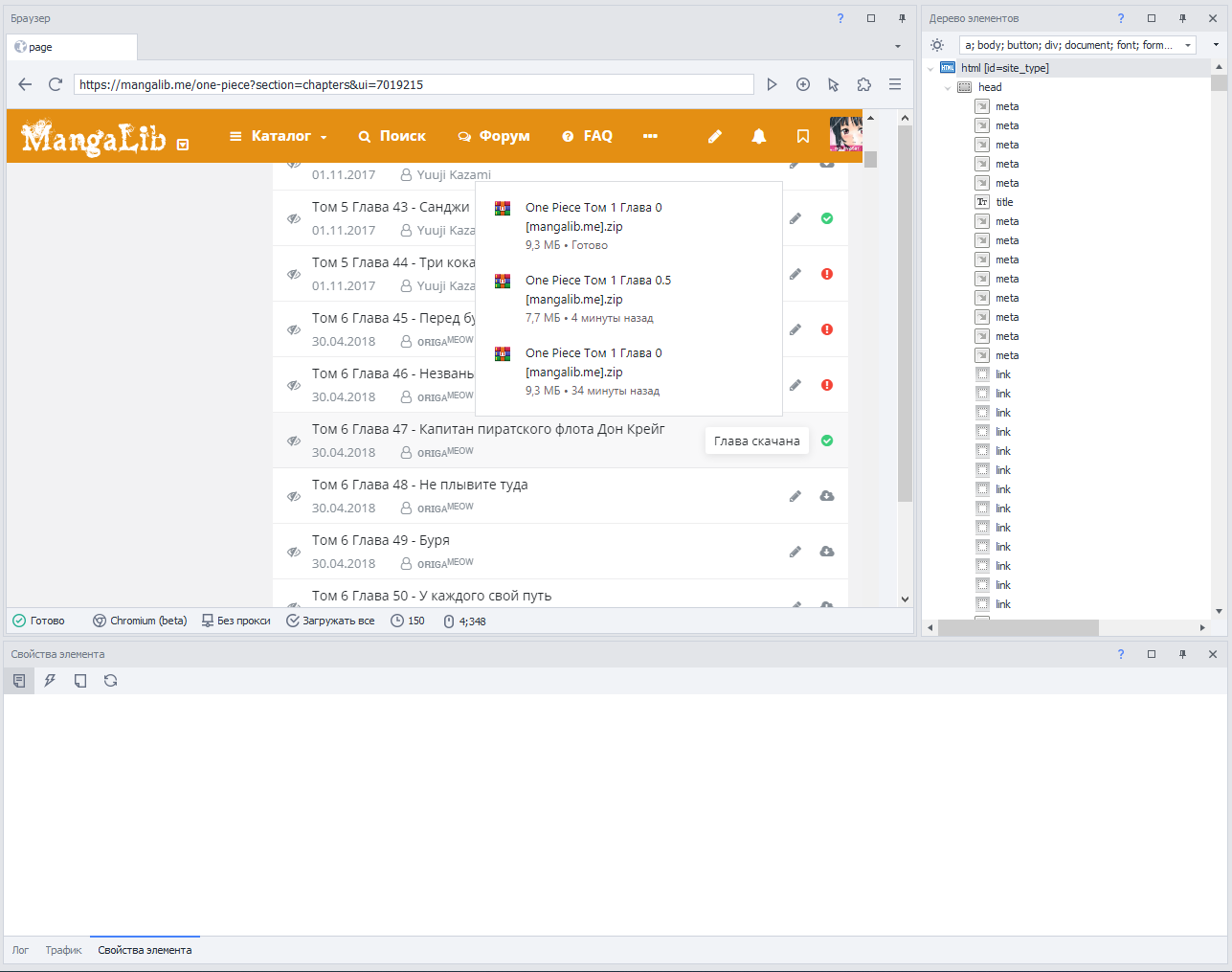The height and width of the screenshot is (972, 1232).
Task: Click the user avatar in the MangaLib header
Action: coord(846,134)
